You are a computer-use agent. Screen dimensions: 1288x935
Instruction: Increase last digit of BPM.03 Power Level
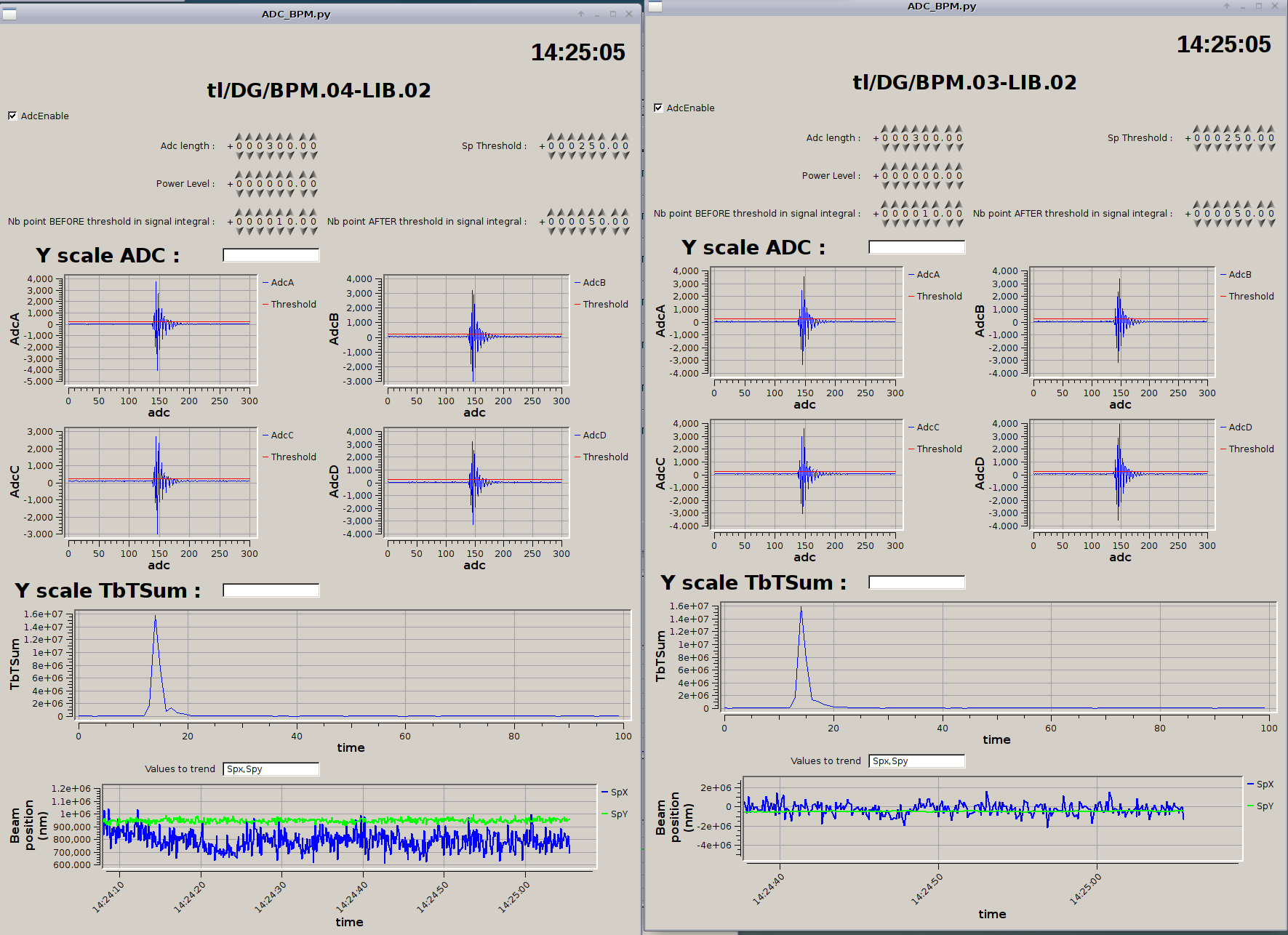click(959, 166)
